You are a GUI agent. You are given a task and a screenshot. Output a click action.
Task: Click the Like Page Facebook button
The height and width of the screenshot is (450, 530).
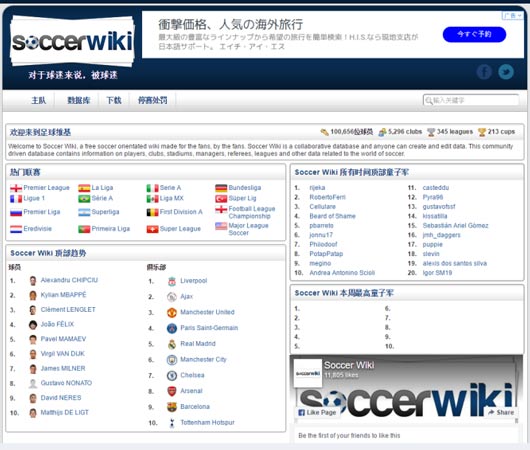tap(317, 412)
